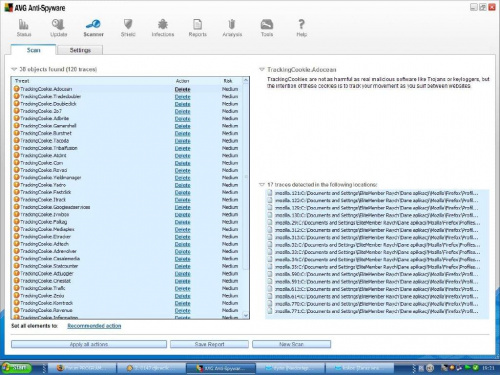Select mozilla.770 trace path text
Viewport: 500px width, 375px height.
[x=377, y=304]
